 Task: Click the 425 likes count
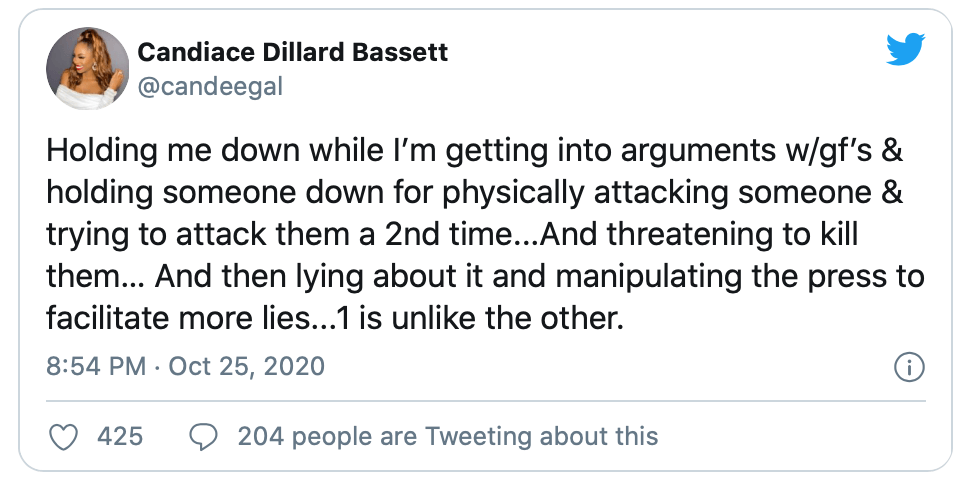(120, 437)
